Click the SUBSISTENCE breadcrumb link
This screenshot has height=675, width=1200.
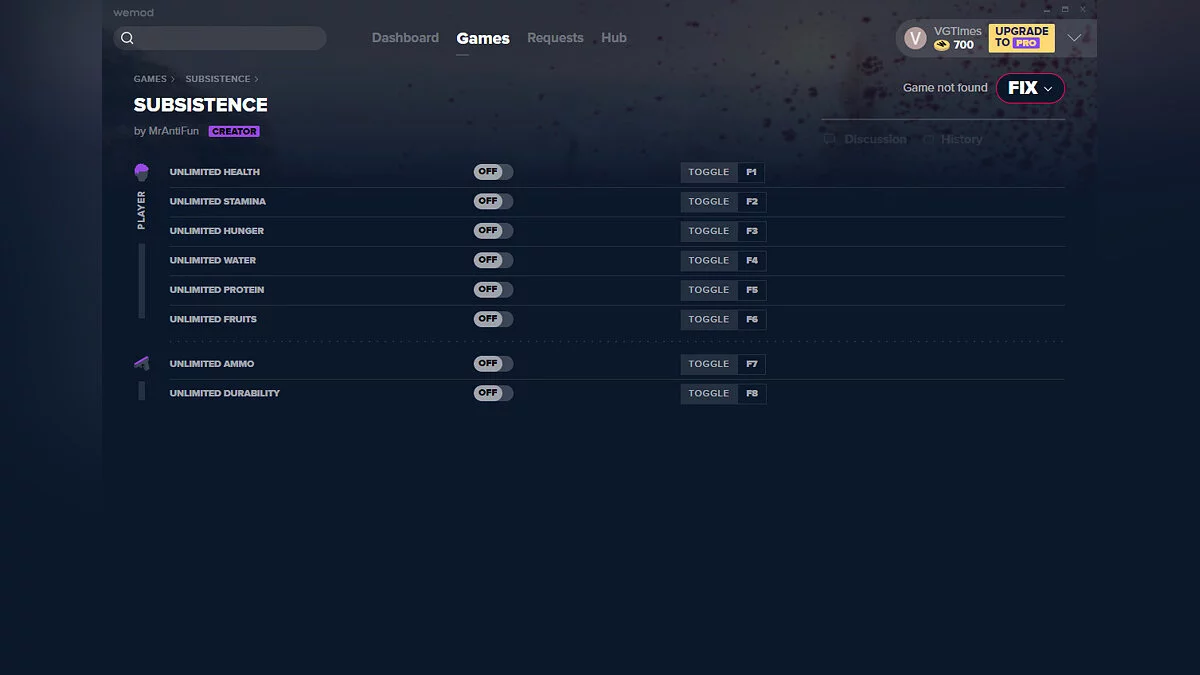point(217,79)
